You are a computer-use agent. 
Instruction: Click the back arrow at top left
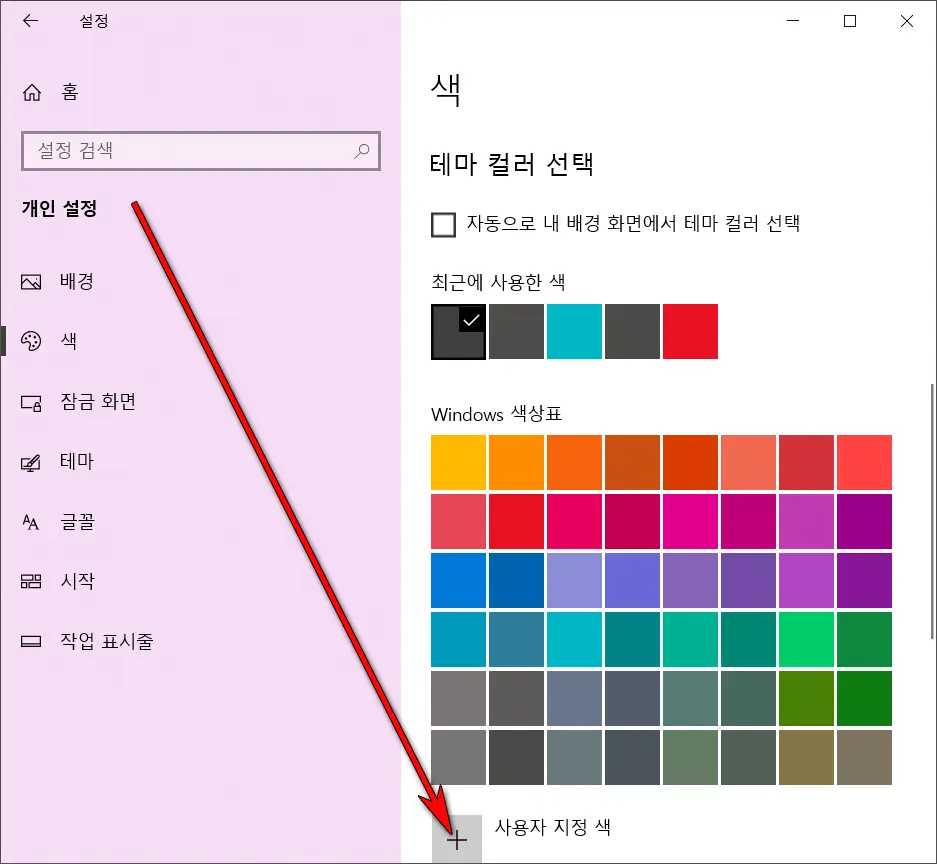click(29, 20)
